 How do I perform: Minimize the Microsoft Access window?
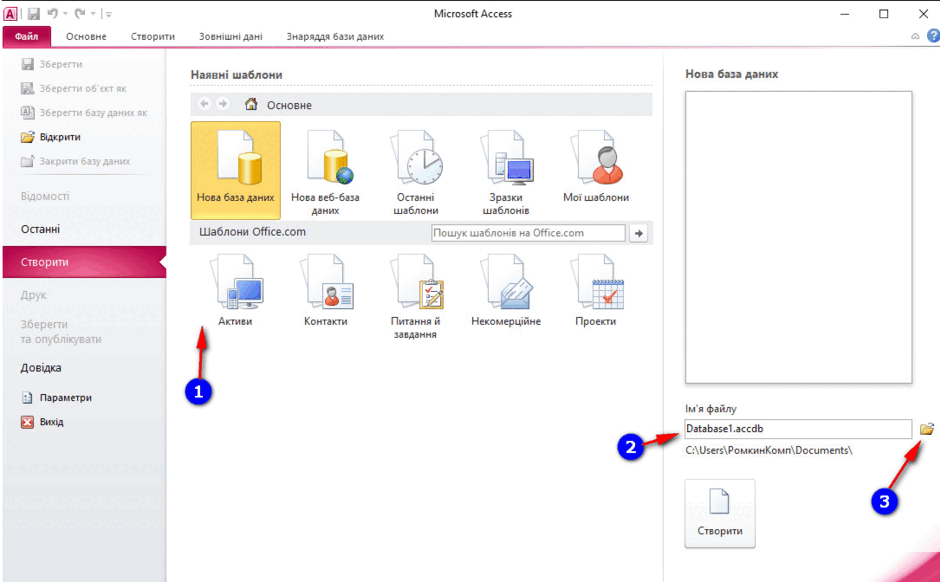tap(844, 13)
